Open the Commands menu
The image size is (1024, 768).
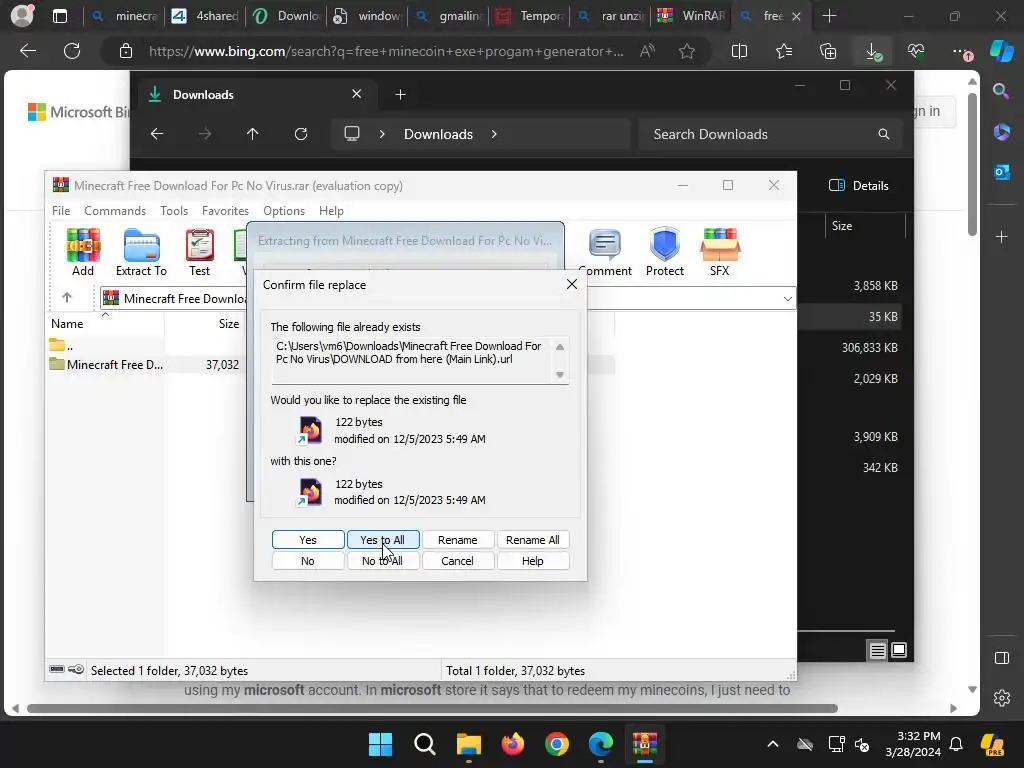115,211
